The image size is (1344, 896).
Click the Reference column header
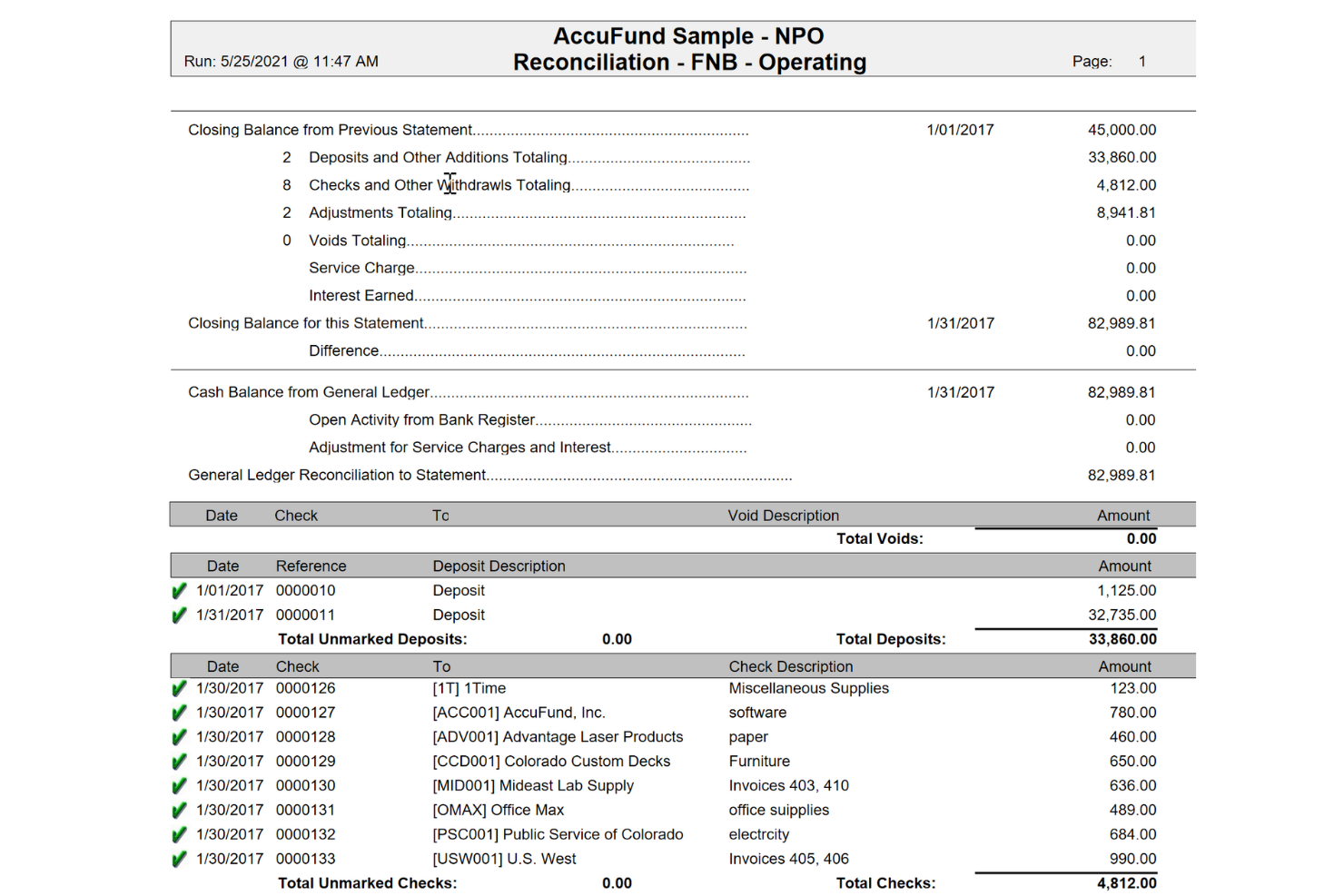click(311, 566)
